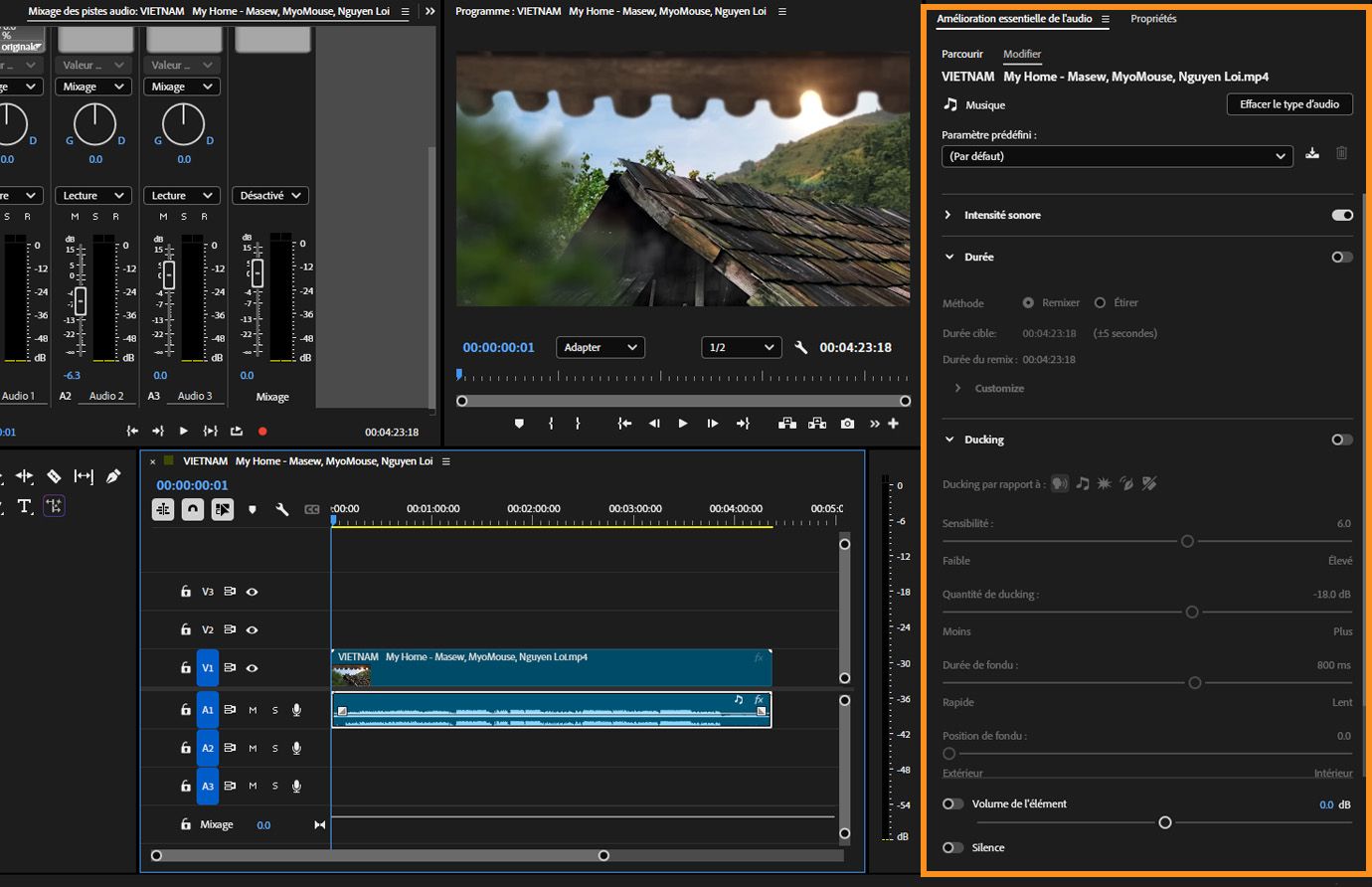This screenshot has height=887, width=1372.
Task: Collapse the Intensité sonore section
Action: (945, 215)
